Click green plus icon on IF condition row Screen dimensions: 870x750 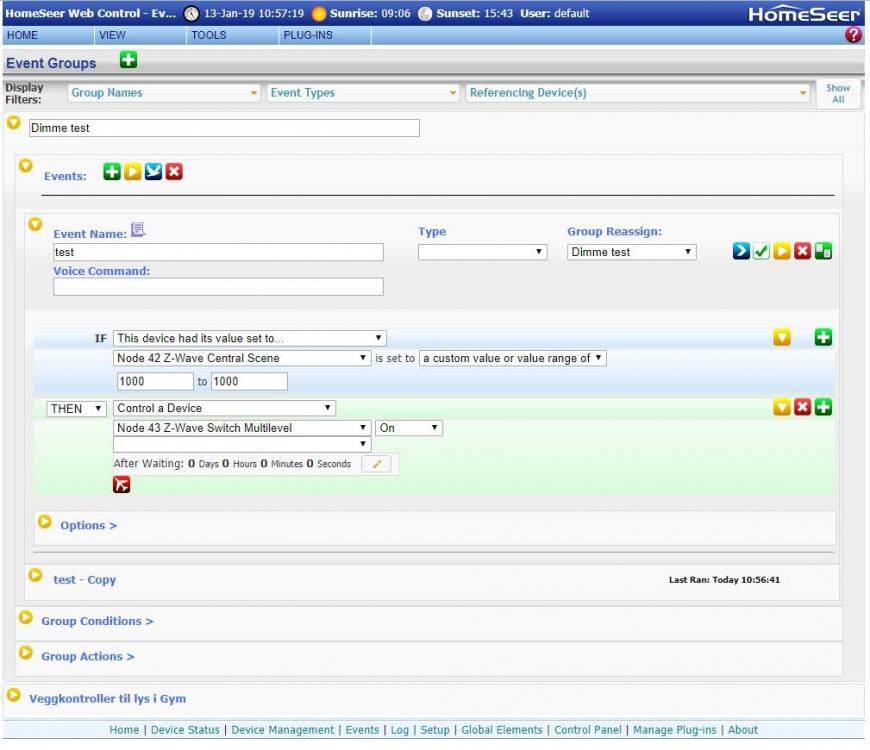[823, 338]
